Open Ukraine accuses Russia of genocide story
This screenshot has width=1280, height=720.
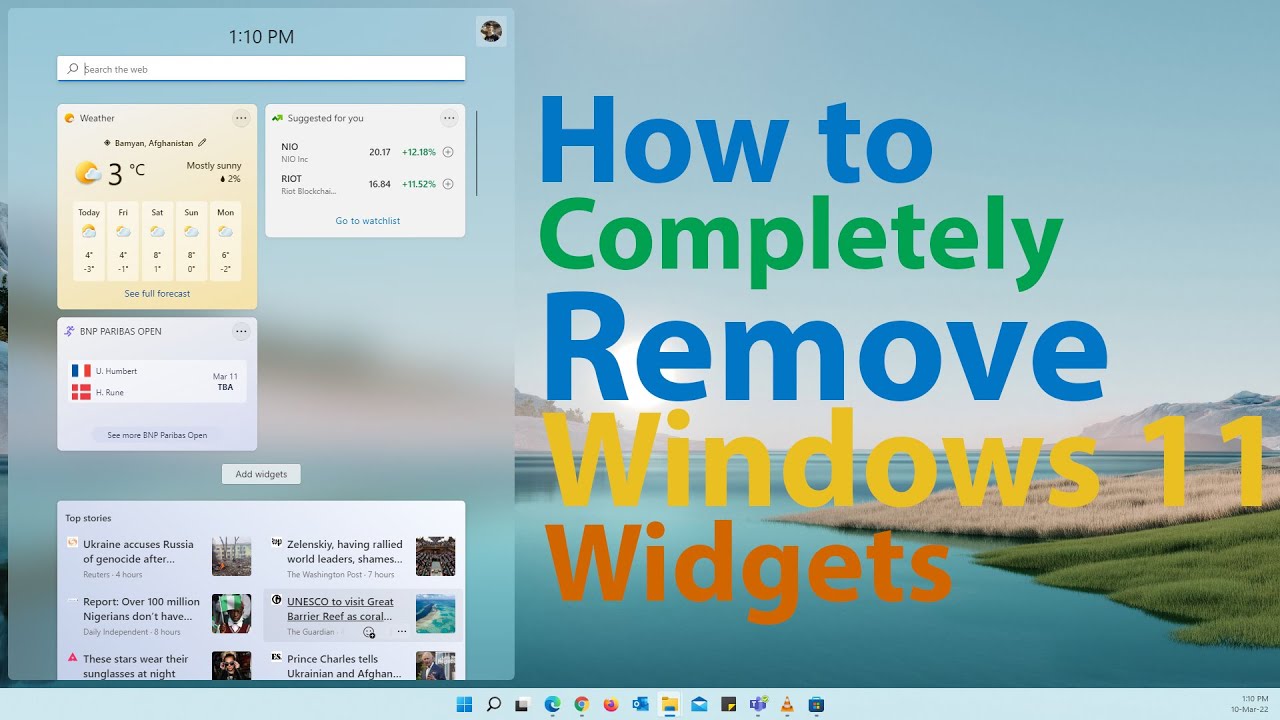coord(138,551)
